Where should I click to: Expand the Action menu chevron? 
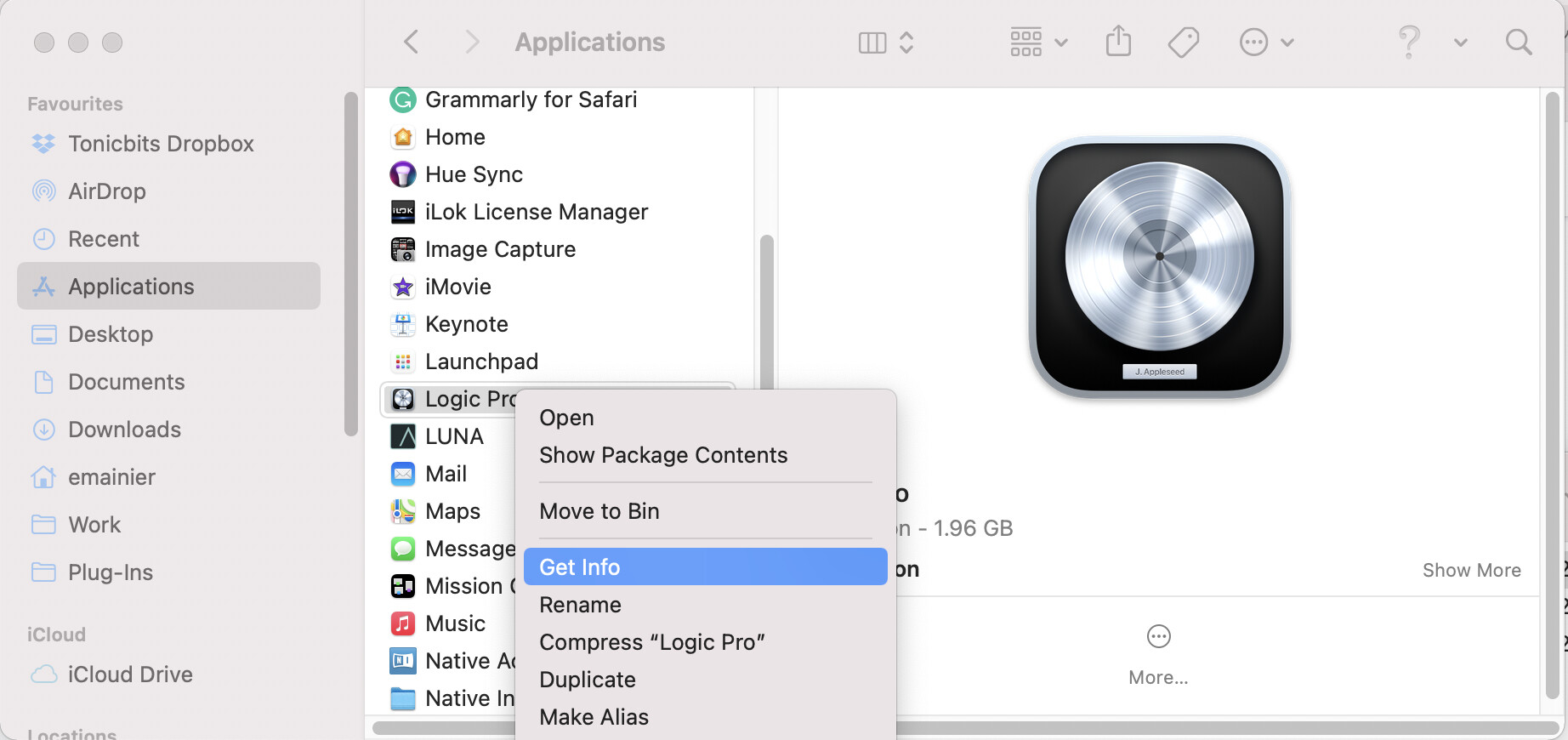point(1287,43)
